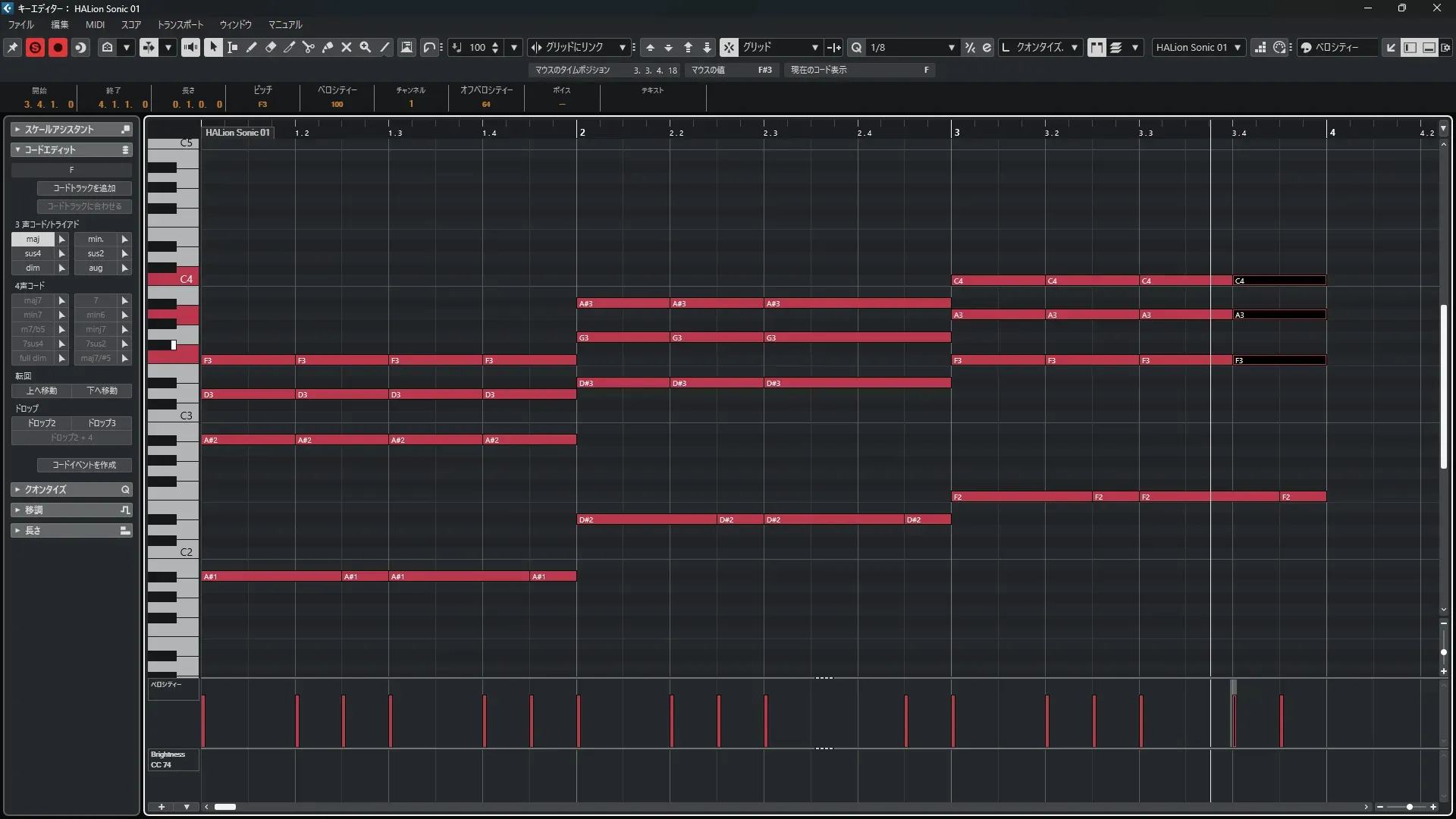
Task: Toggle the Solo editor button
Action: 35,47
